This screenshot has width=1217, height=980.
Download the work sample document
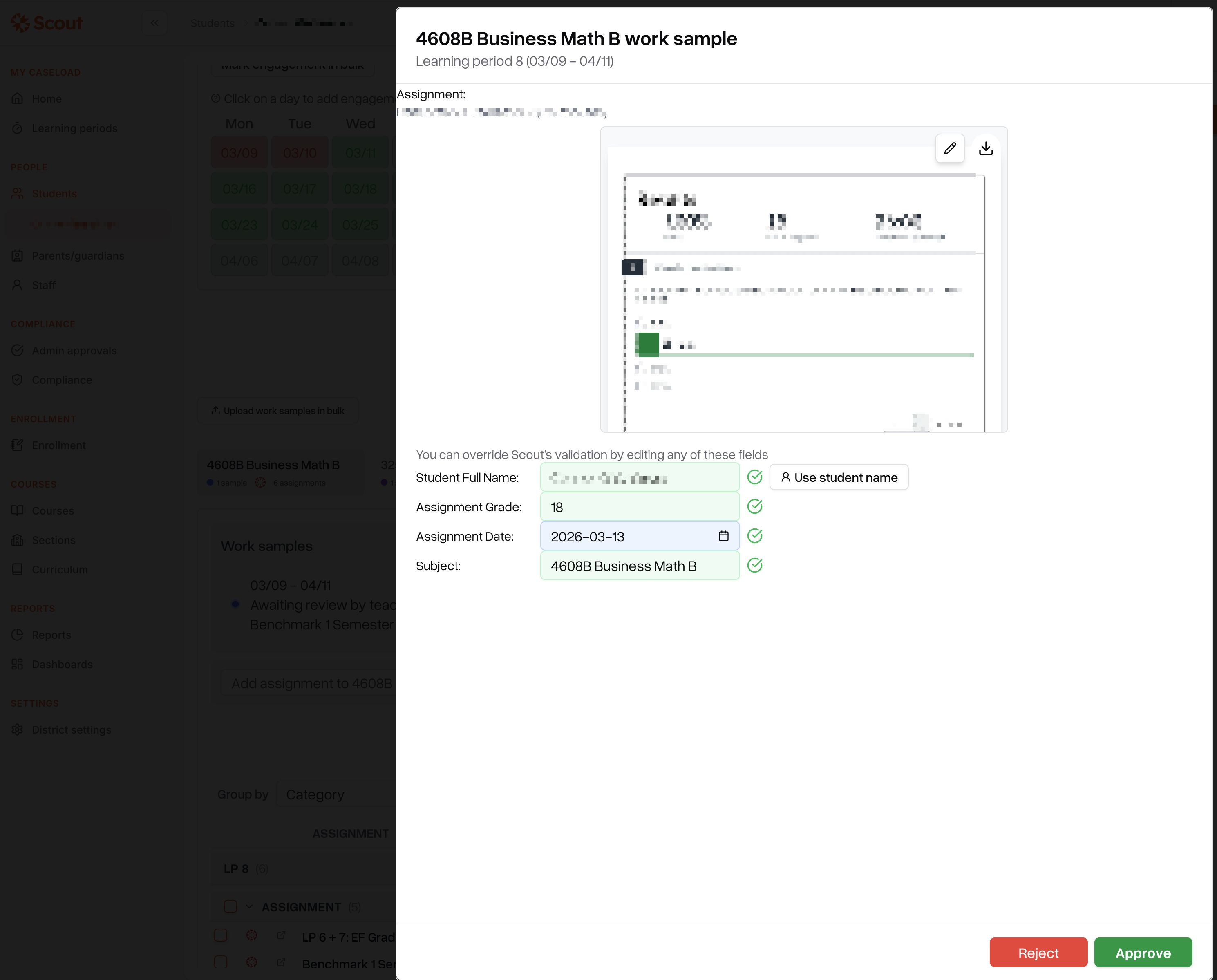point(986,148)
